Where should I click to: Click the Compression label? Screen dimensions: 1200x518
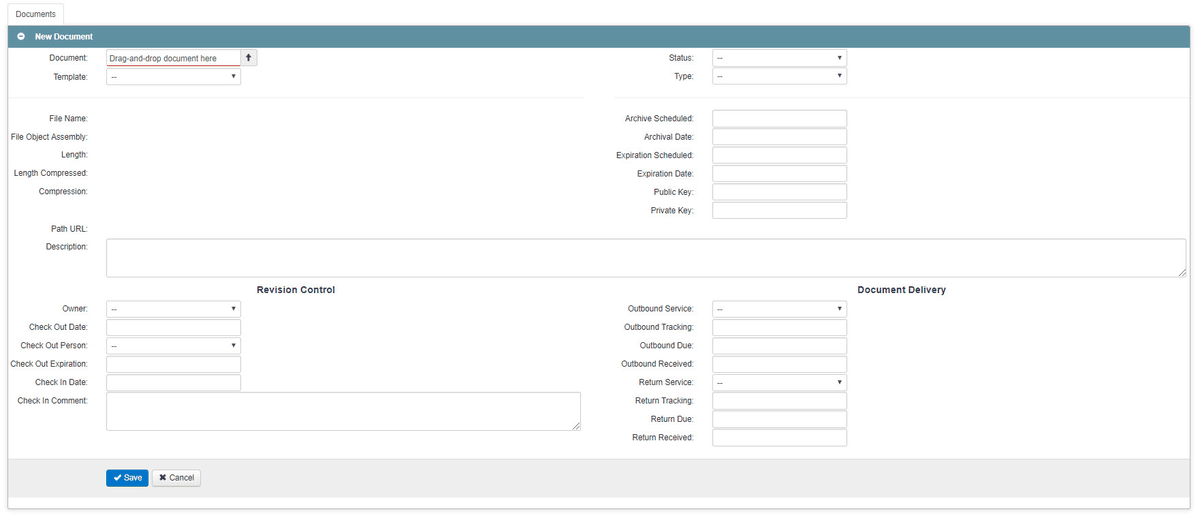coord(63,191)
